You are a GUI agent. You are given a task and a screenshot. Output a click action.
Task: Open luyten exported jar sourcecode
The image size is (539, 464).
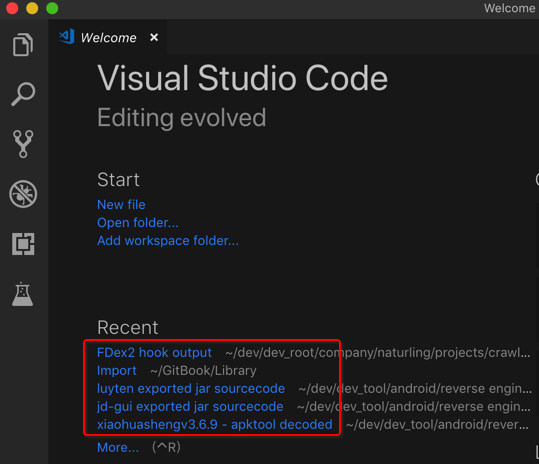point(191,388)
